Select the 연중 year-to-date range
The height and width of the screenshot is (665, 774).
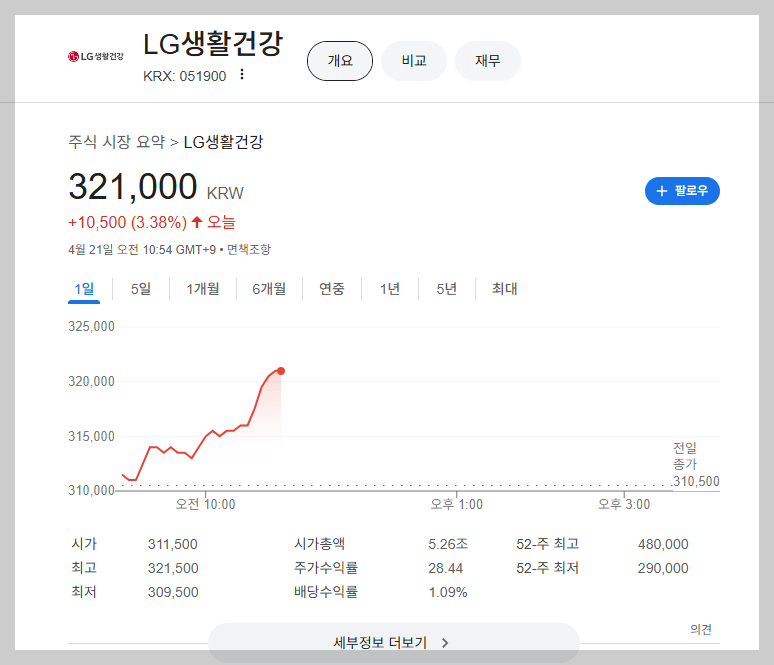pyautogui.click(x=332, y=289)
